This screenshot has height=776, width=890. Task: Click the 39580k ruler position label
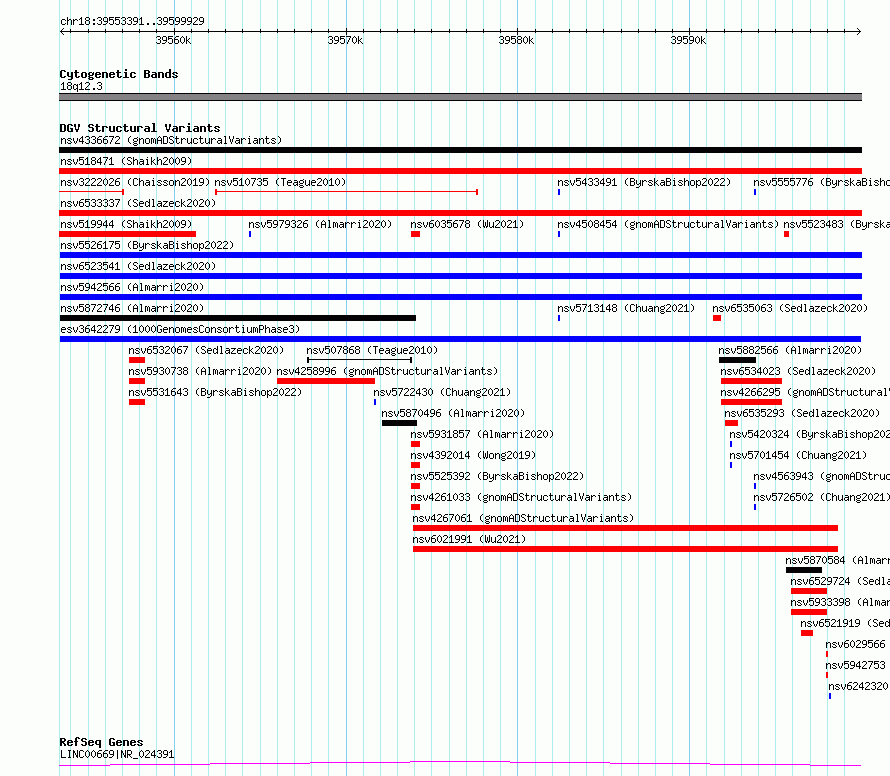(x=516, y=40)
